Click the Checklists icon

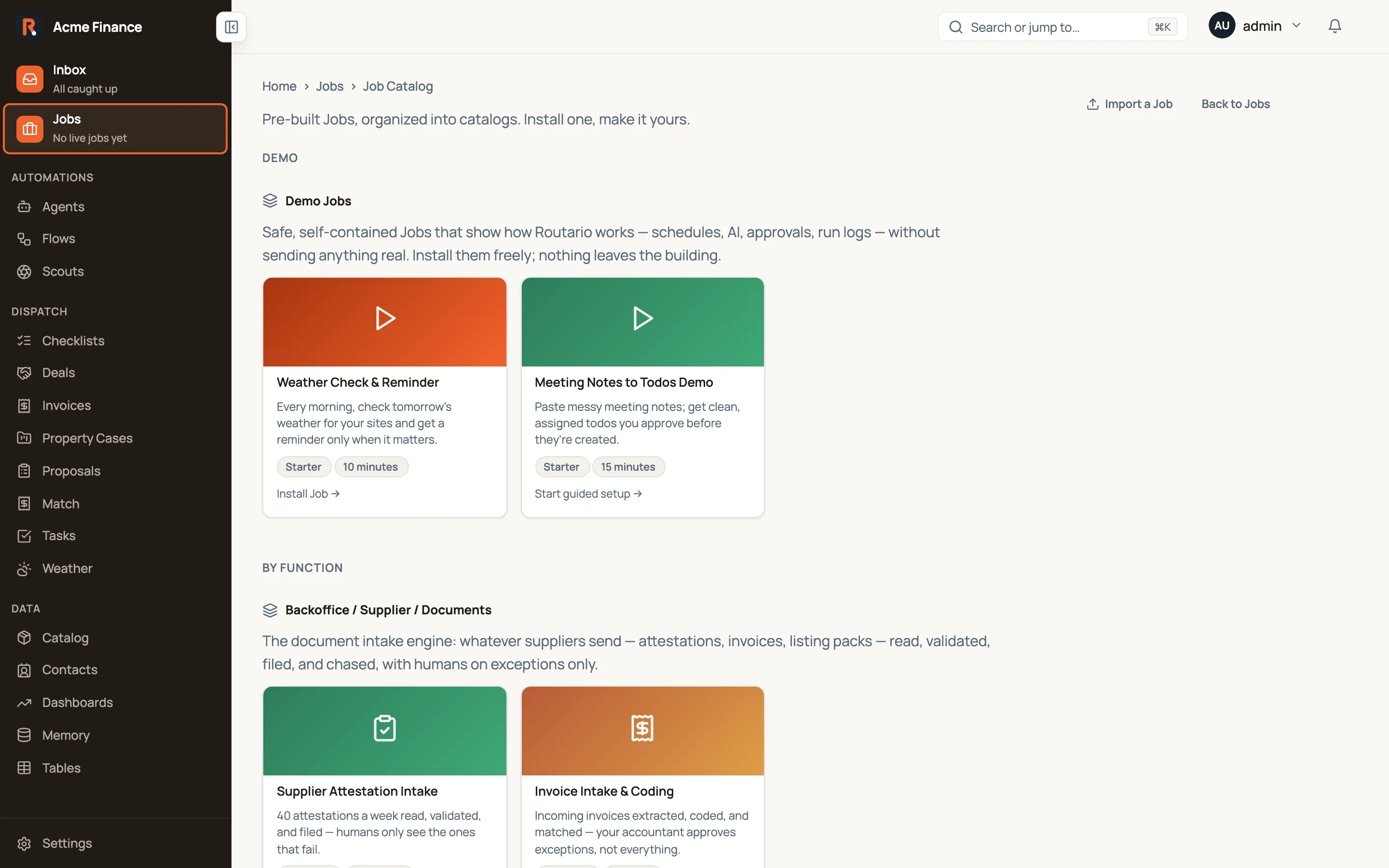coord(24,341)
